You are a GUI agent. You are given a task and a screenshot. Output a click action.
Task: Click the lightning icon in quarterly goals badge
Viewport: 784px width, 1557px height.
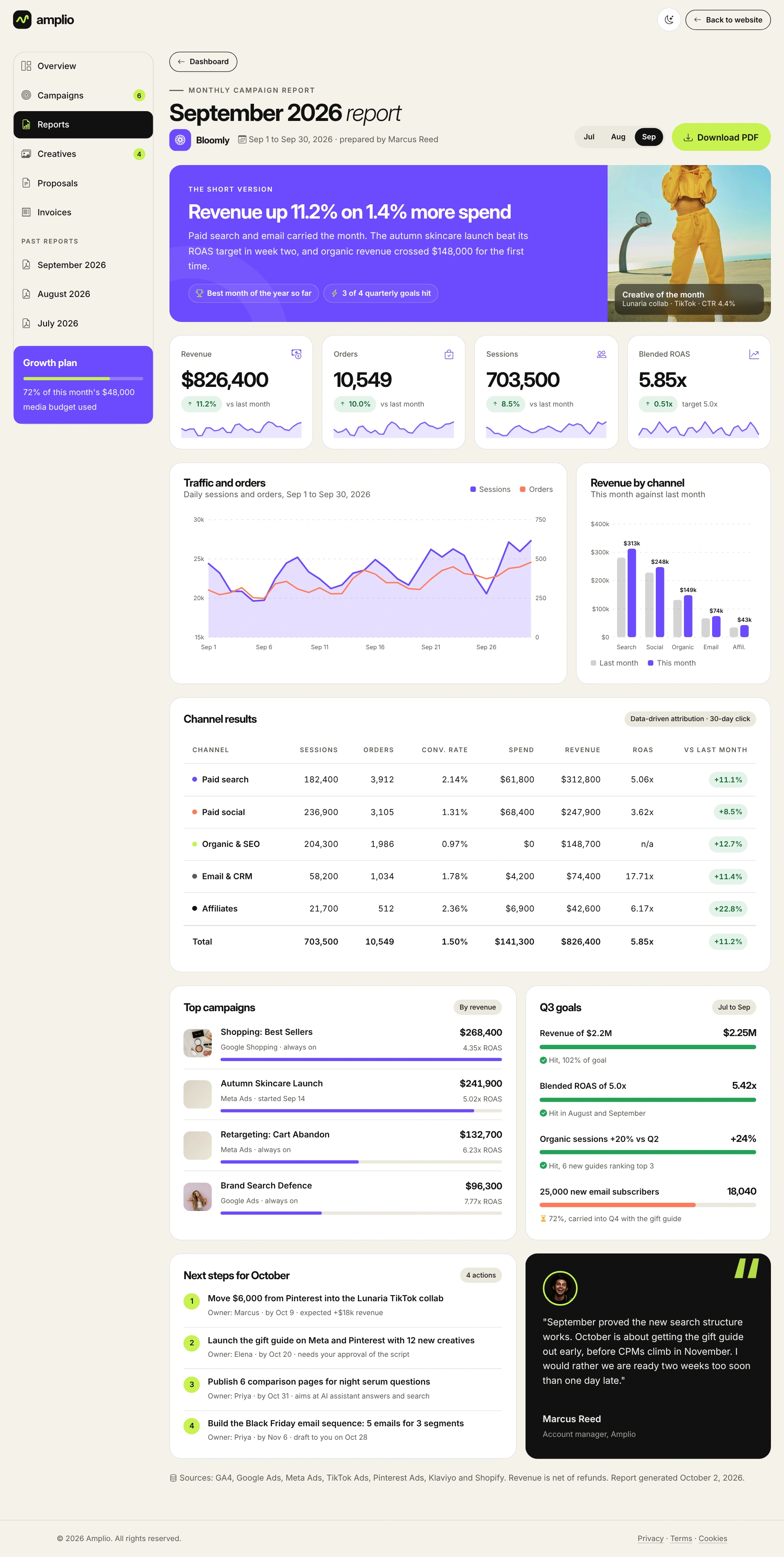(x=334, y=293)
